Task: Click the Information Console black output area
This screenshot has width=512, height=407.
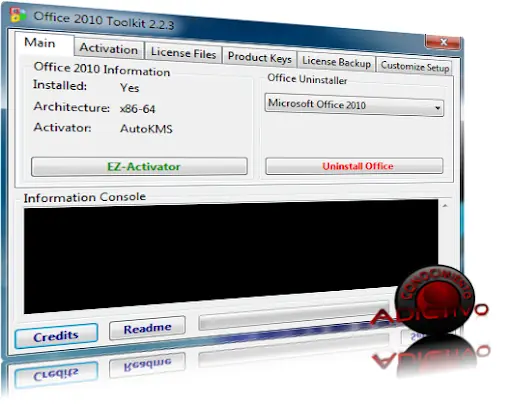Action: point(231,257)
